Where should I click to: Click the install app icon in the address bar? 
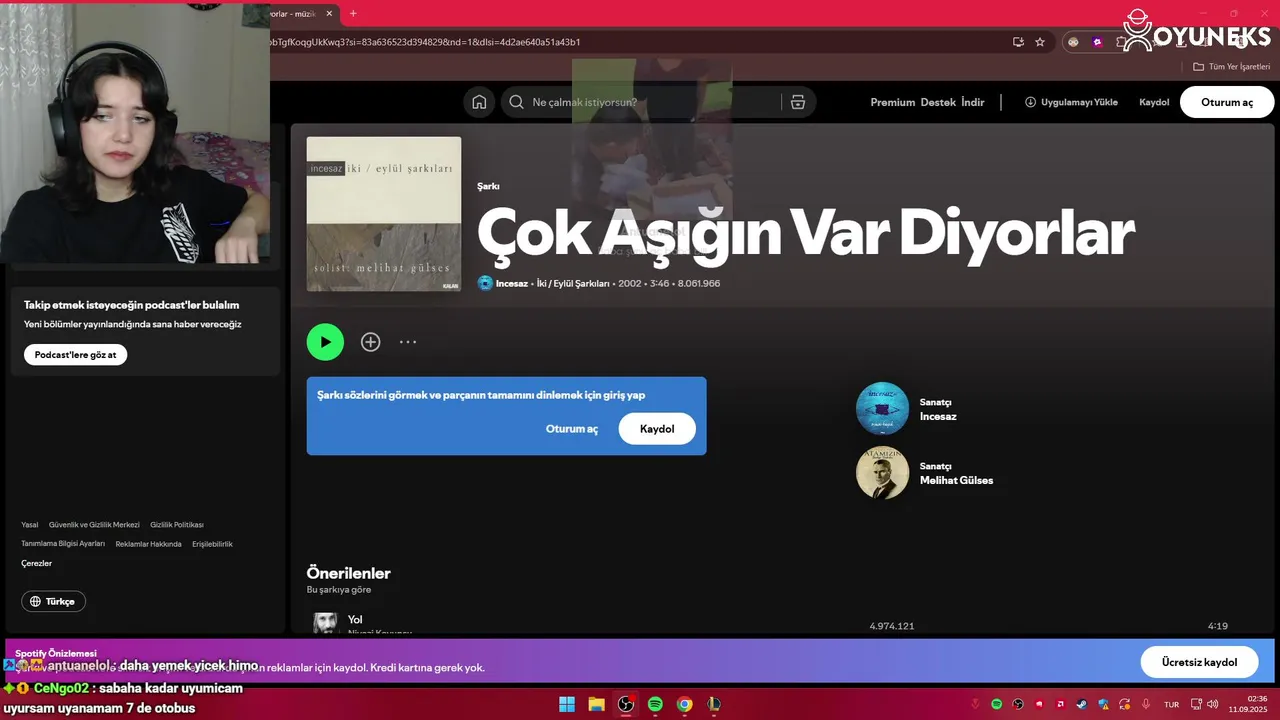[1018, 42]
